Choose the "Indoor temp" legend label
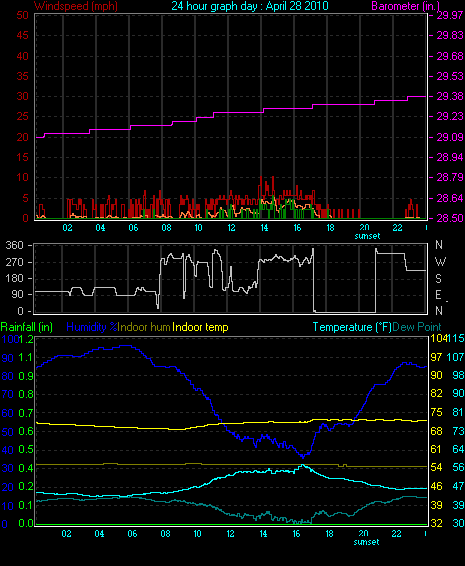This screenshot has height=566, width=465. pyautogui.click(x=200, y=327)
